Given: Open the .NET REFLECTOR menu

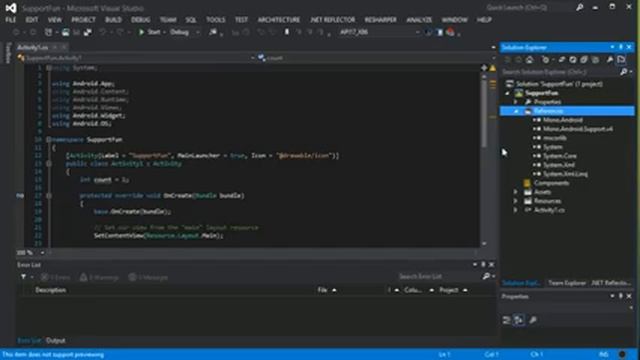Looking at the screenshot, I should [333, 20].
